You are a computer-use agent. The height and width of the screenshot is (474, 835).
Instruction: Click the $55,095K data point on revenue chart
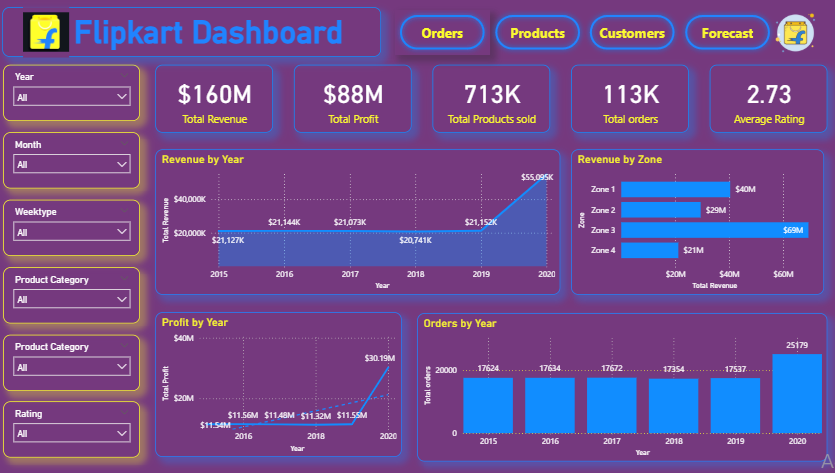coord(546,179)
